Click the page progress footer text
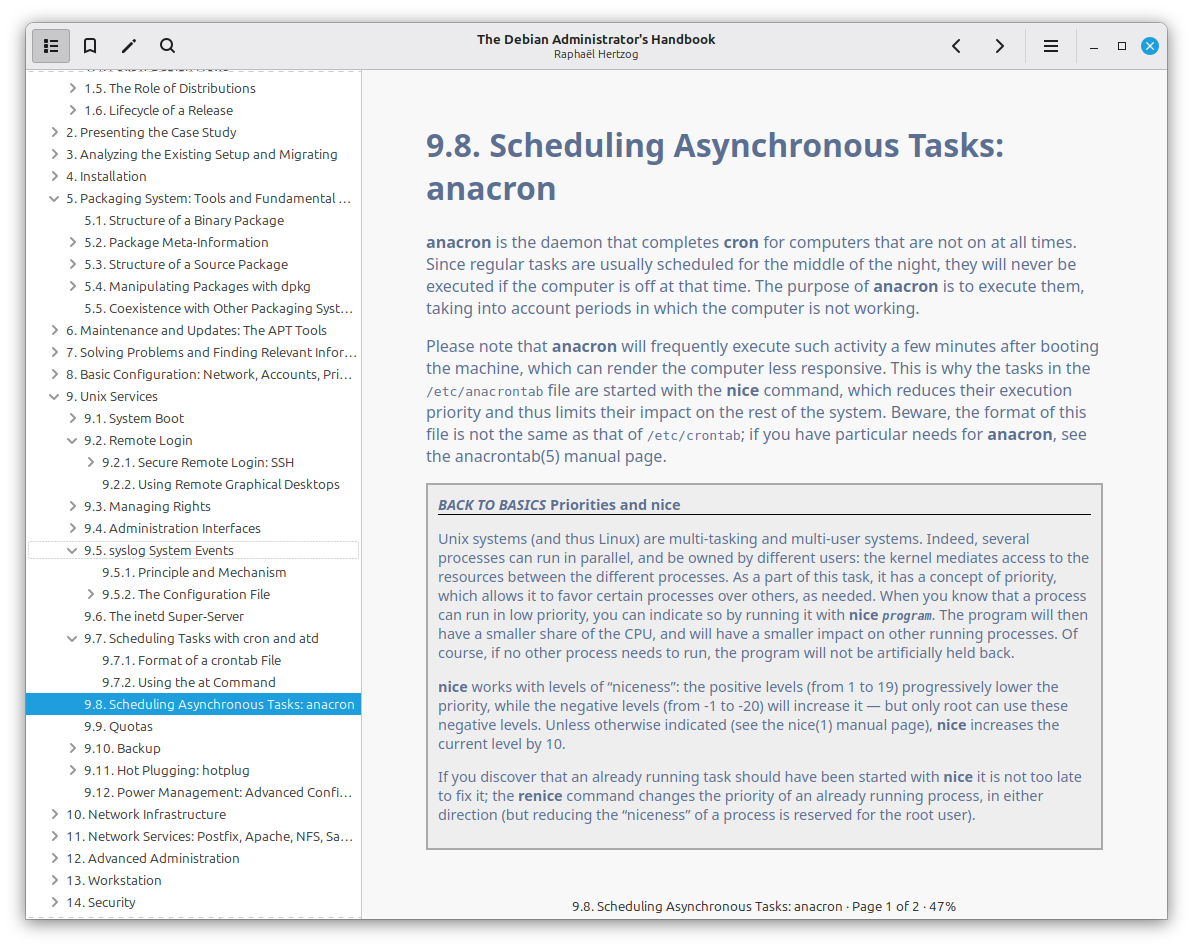 (763, 907)
